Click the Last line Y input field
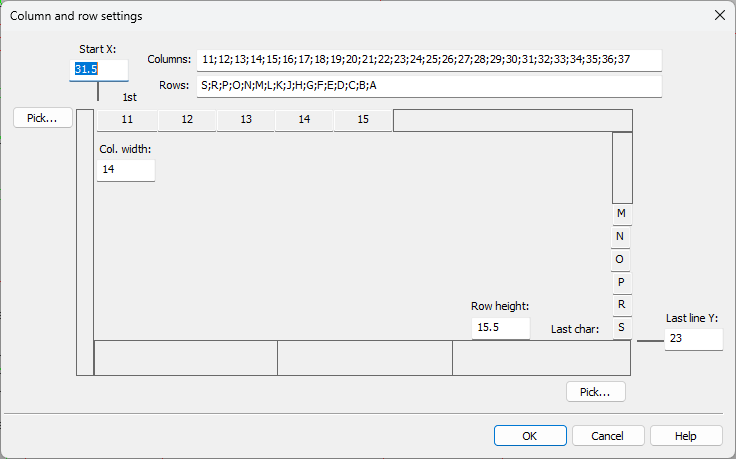Image resolution: width=736 pixels, height=459 pixels. pyautogui.click(x=693, y=340)
